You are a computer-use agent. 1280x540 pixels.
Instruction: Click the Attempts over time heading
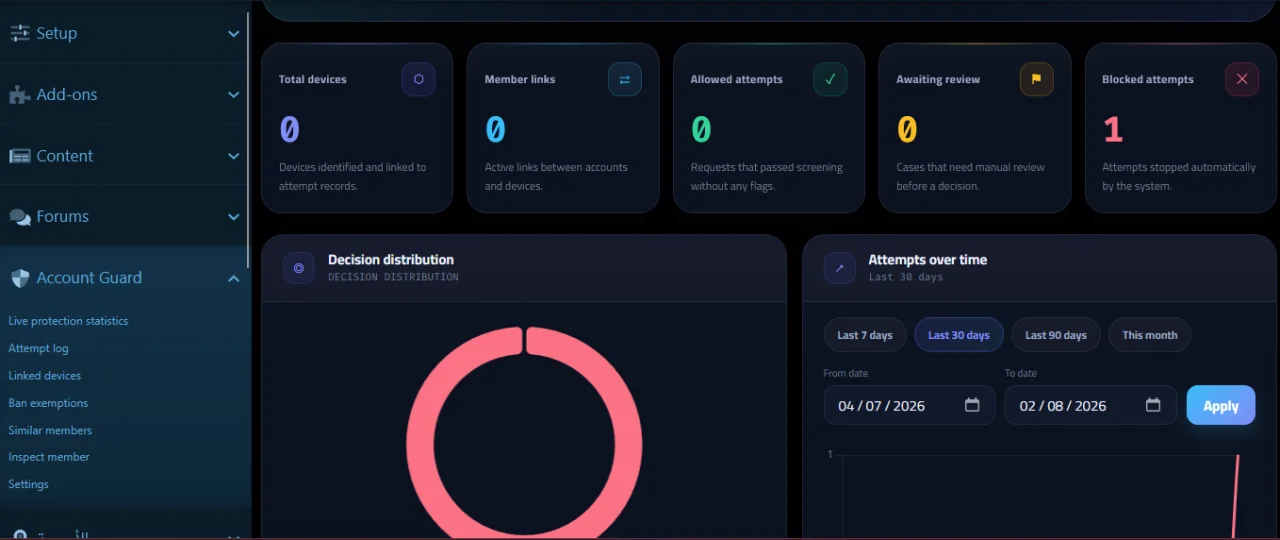click(x=928, y=259)
